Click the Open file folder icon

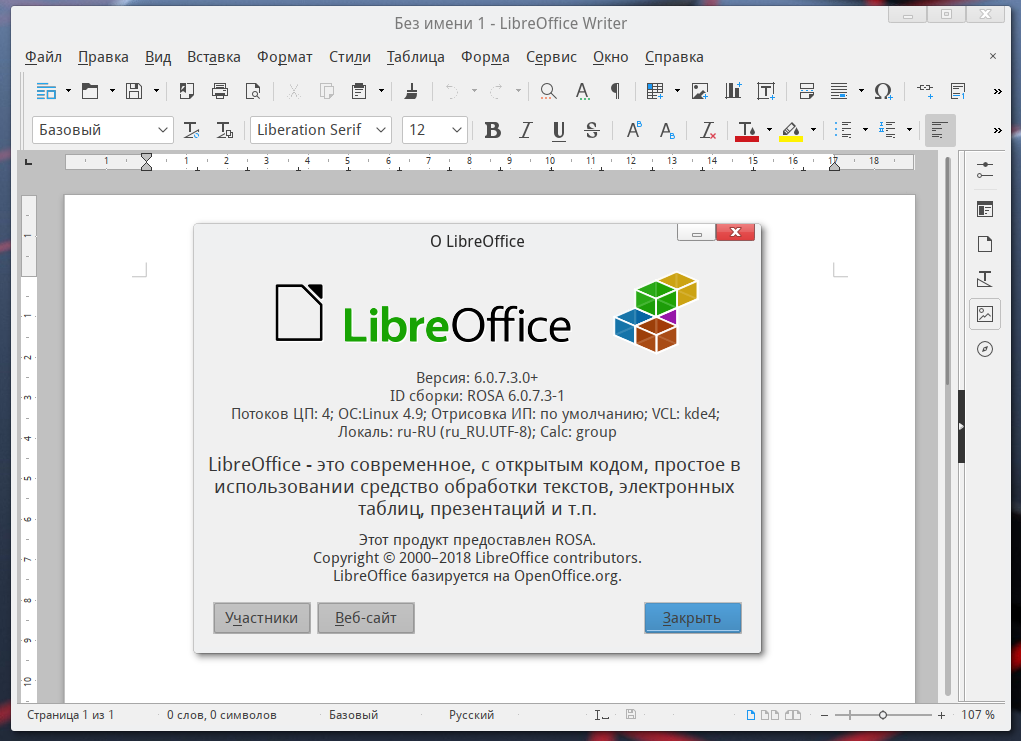(x=90, y=91)
